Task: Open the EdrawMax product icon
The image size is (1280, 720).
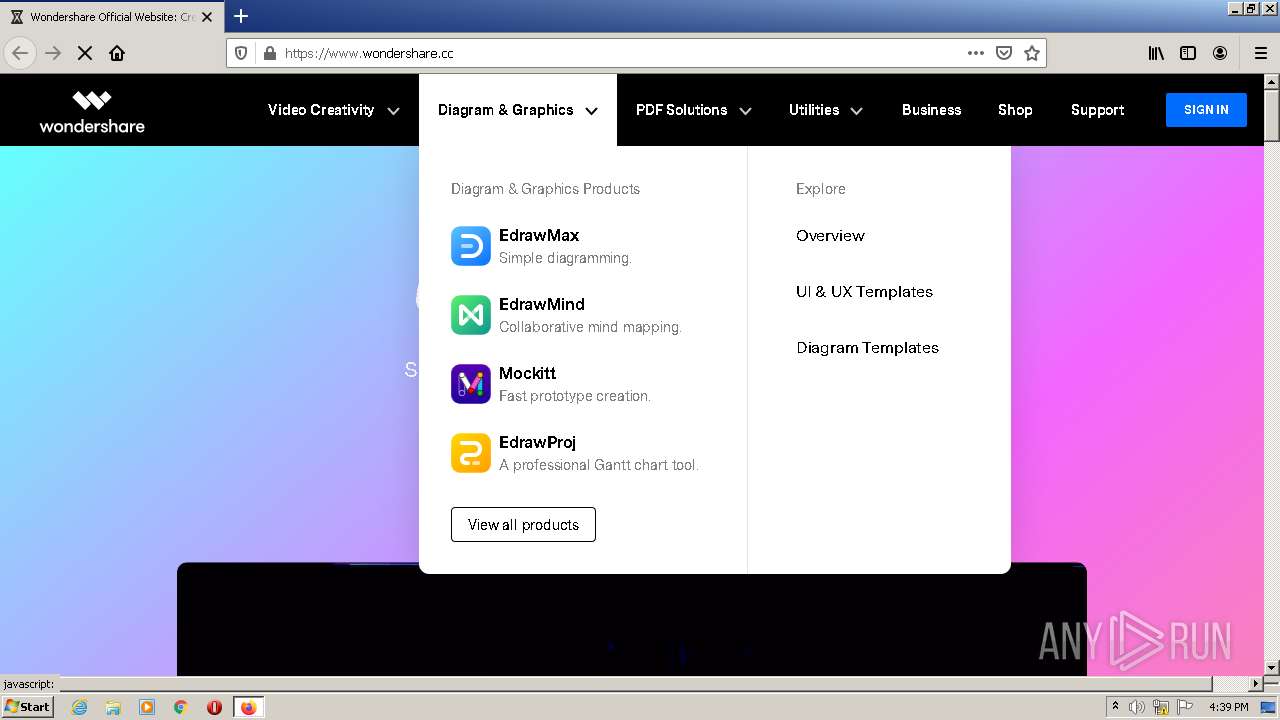Action: 470,246
